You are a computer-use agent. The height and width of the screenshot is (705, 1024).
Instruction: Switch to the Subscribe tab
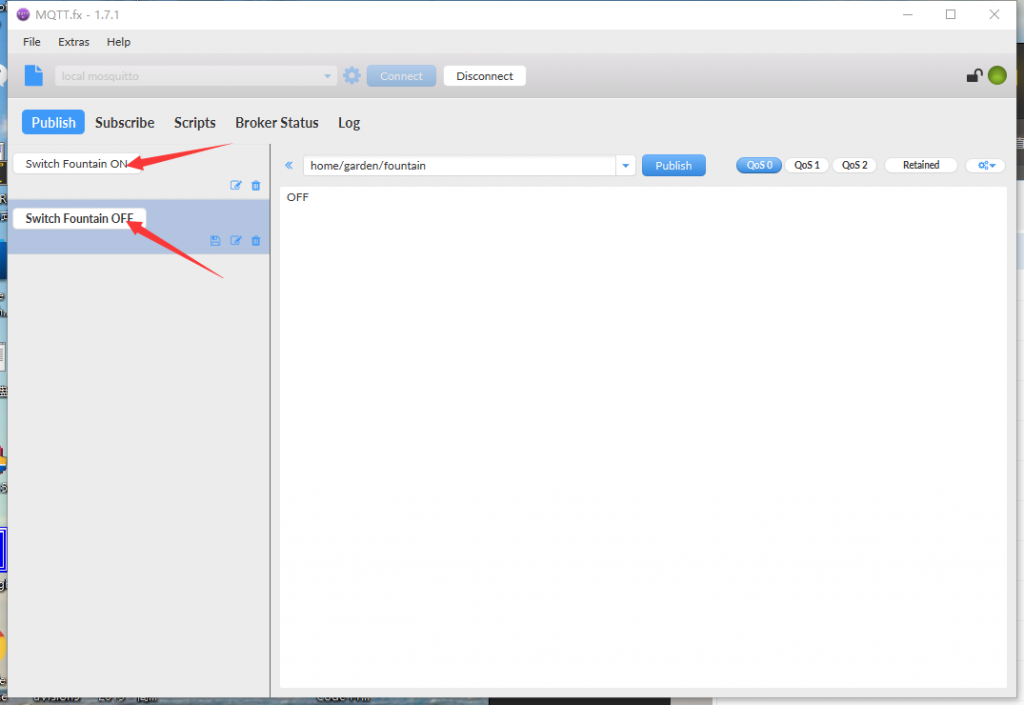coord(124,123)
